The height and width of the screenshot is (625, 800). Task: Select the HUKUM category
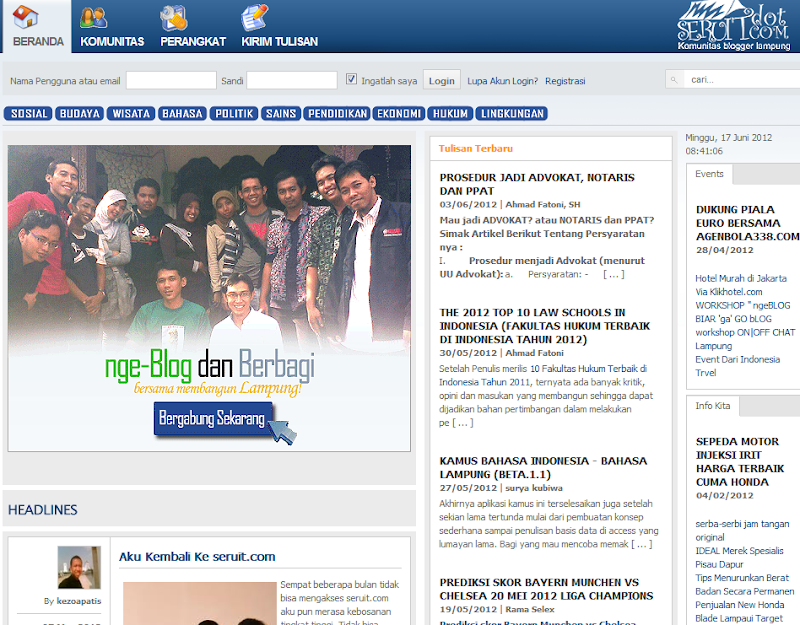[450, 113]
